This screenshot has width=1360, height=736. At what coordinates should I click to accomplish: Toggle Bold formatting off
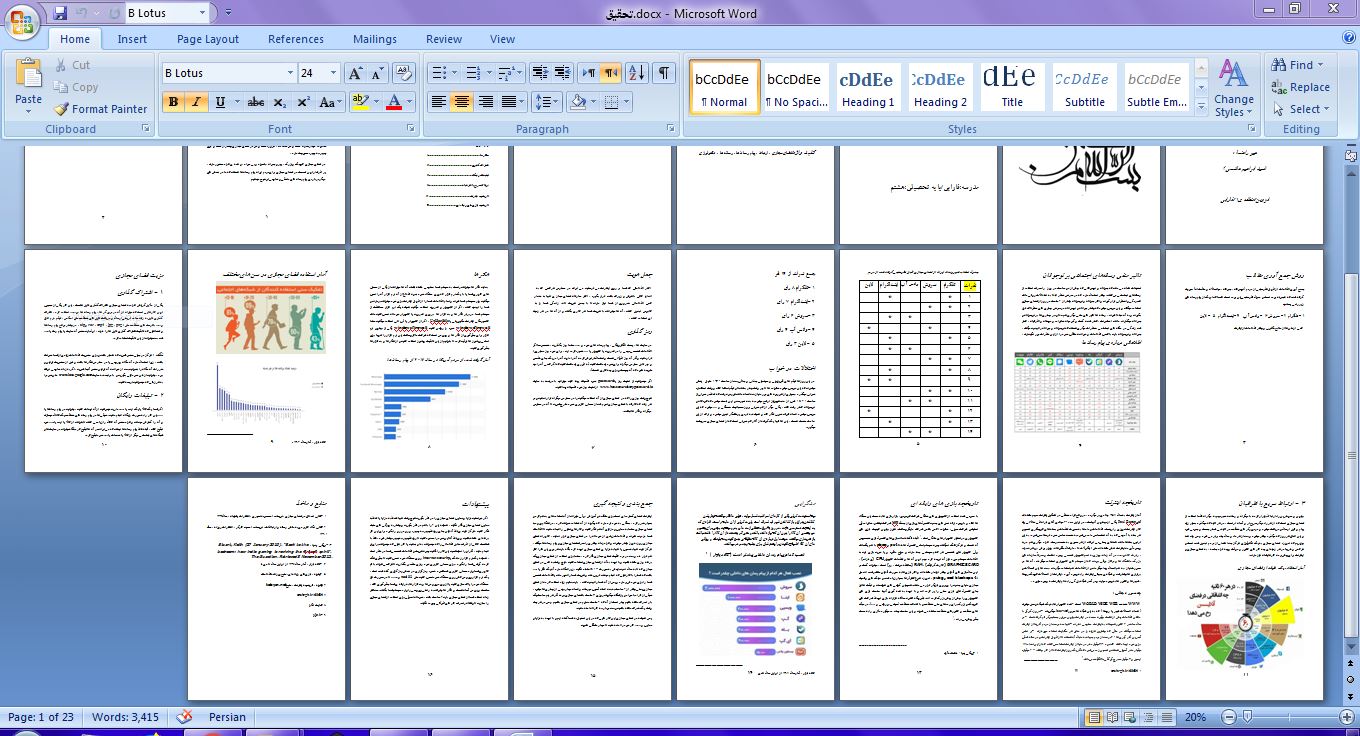[173, 102]
